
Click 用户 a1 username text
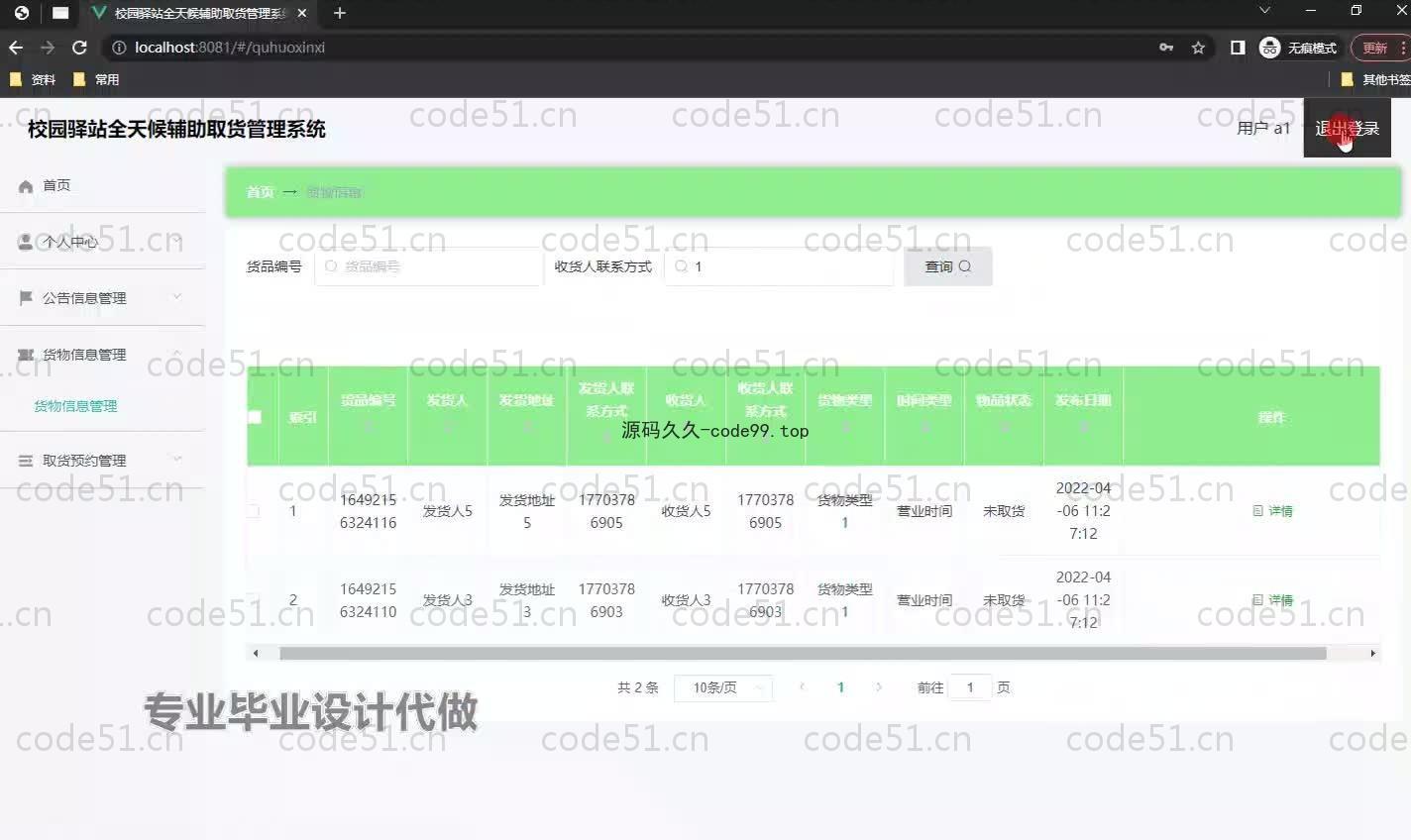1263,128
